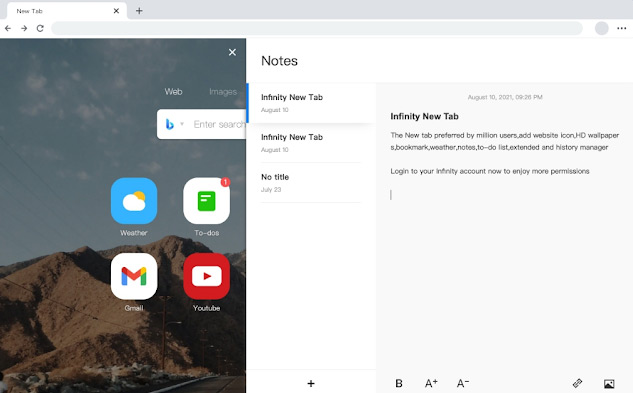The image size is (633, 393).
Task: Open the Bing search engine dropdown
Action: [x=182, y=124]
